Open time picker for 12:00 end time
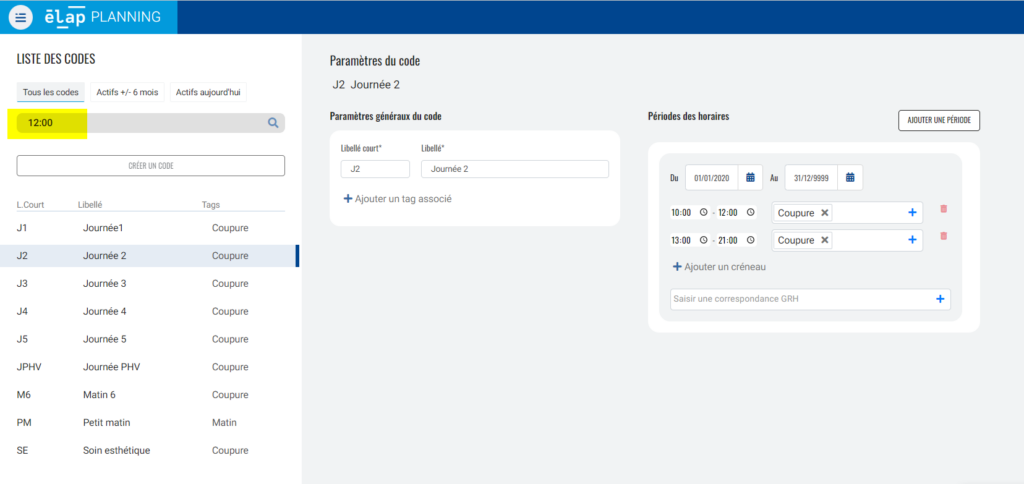The width and height of the screenshot is (1024, 484). [x=751, y=212]
